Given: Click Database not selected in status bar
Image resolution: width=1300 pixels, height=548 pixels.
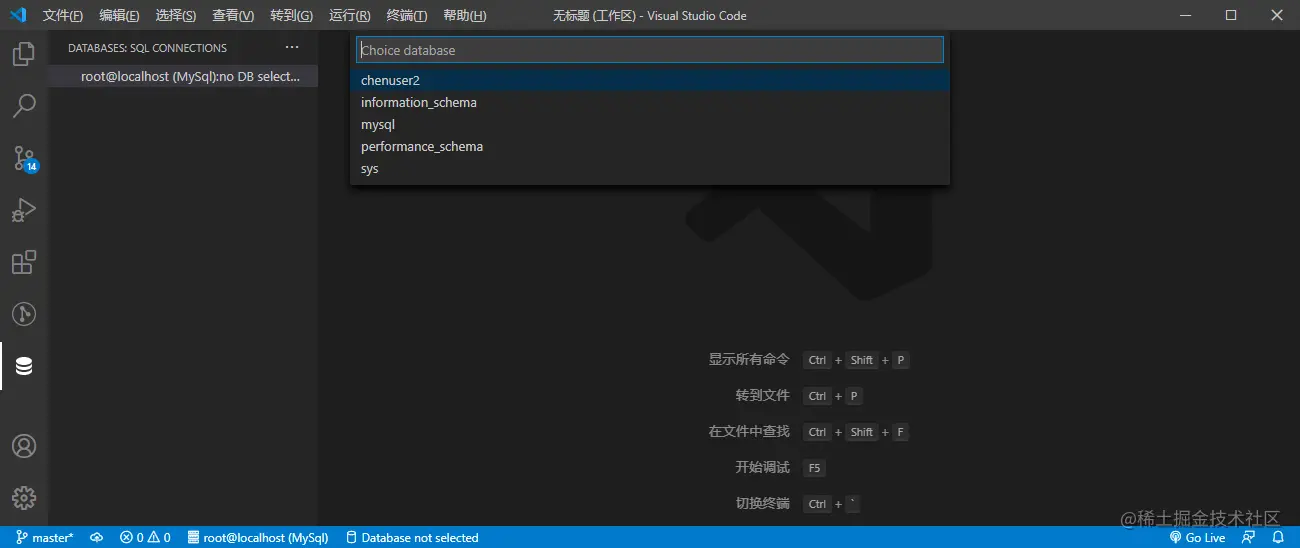Looking at the screenshot, I should tap(412, 538).
